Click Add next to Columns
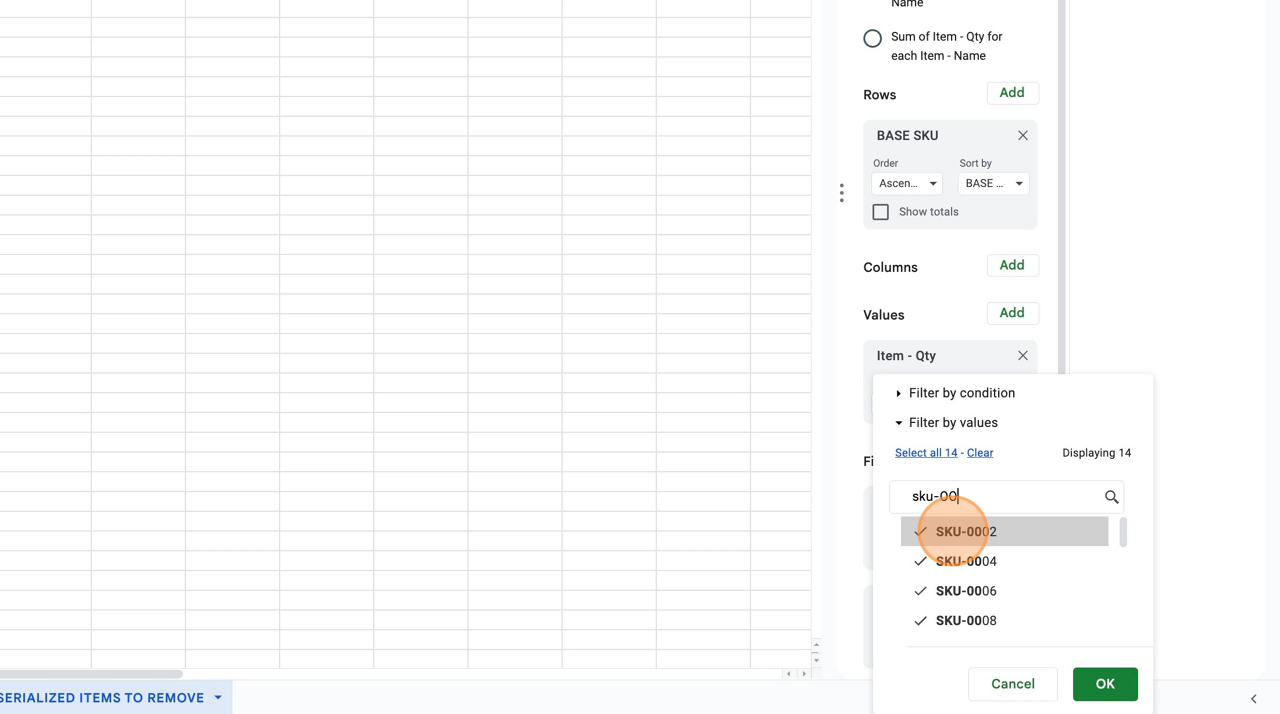The height and width of the screenshot is (714, 1280). [1012, 265]
